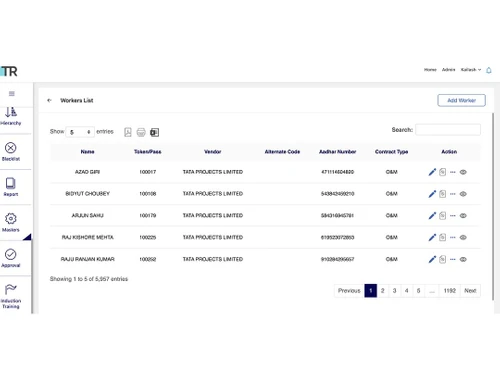Open the document icon for BIDYUT CHOUBEY

(442, 194)
